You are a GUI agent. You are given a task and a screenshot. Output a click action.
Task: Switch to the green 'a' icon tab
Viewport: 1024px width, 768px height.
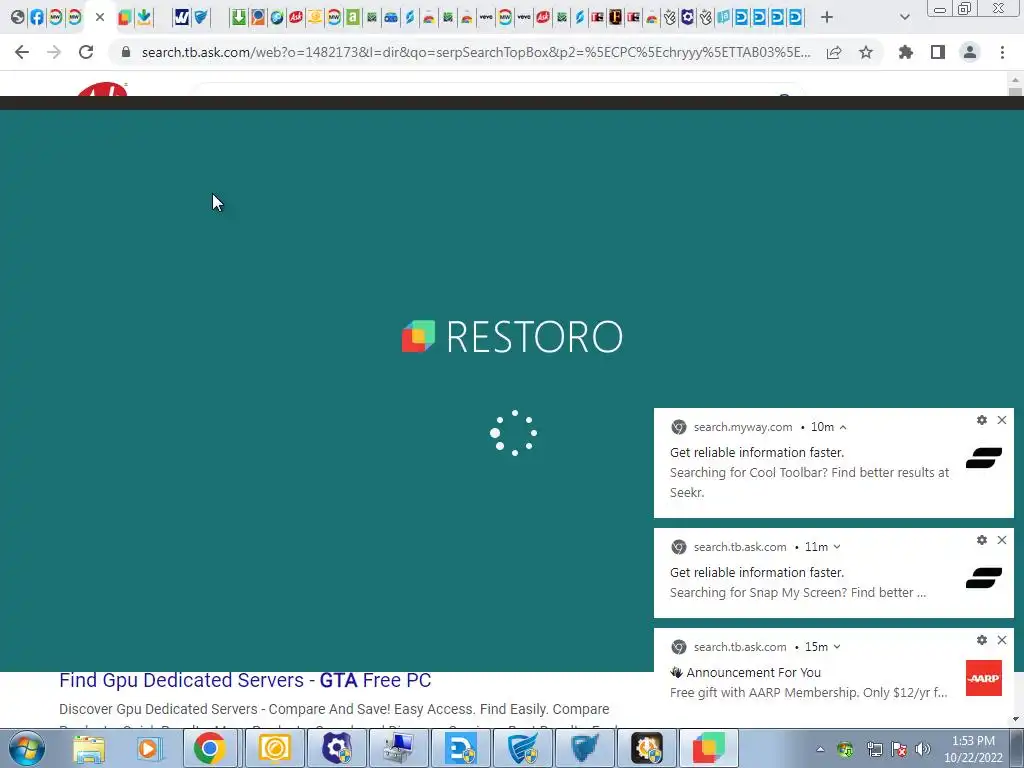click(x=353, y=18)
